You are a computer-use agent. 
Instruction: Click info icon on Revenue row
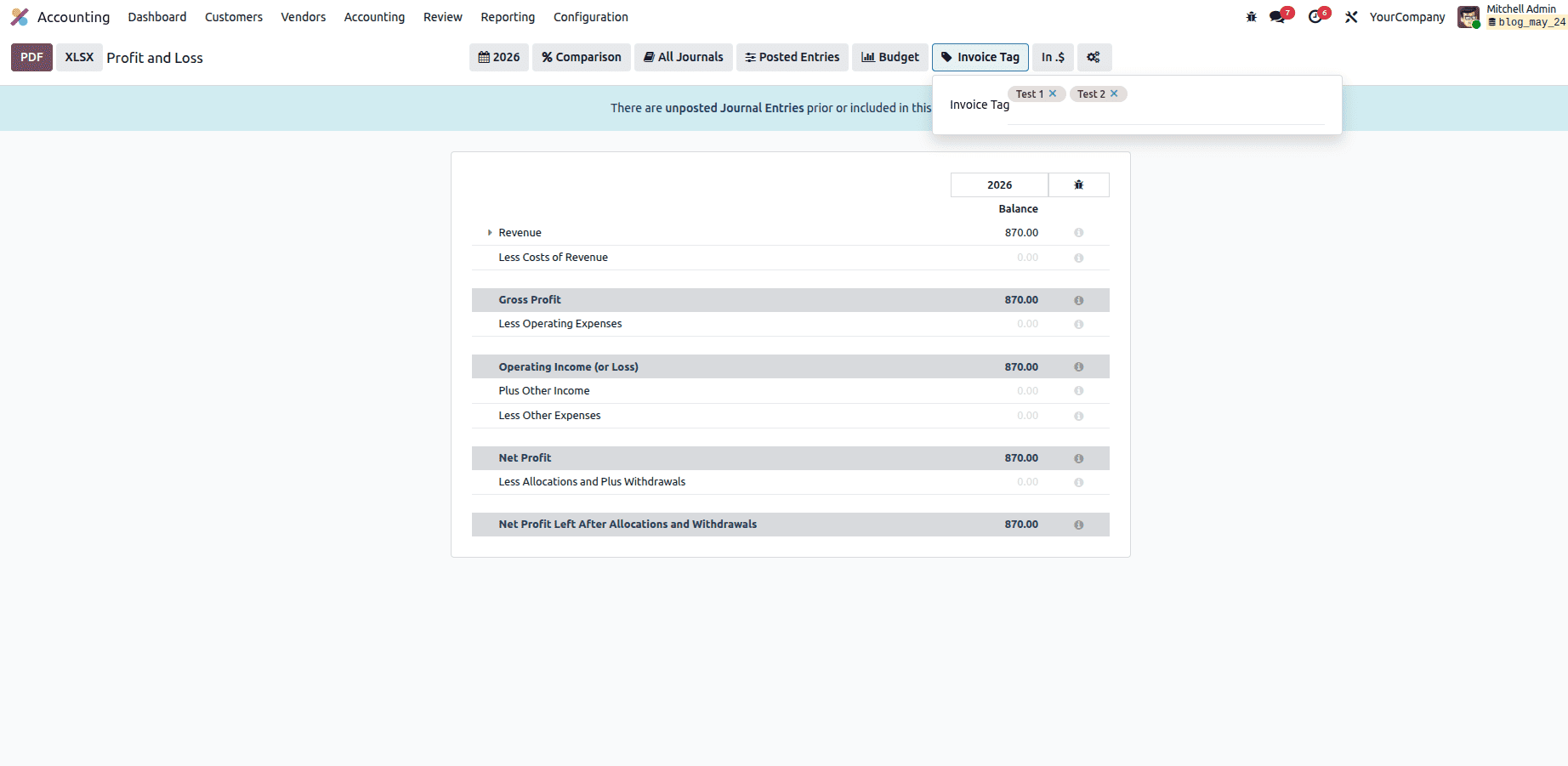click(1078, 233)
